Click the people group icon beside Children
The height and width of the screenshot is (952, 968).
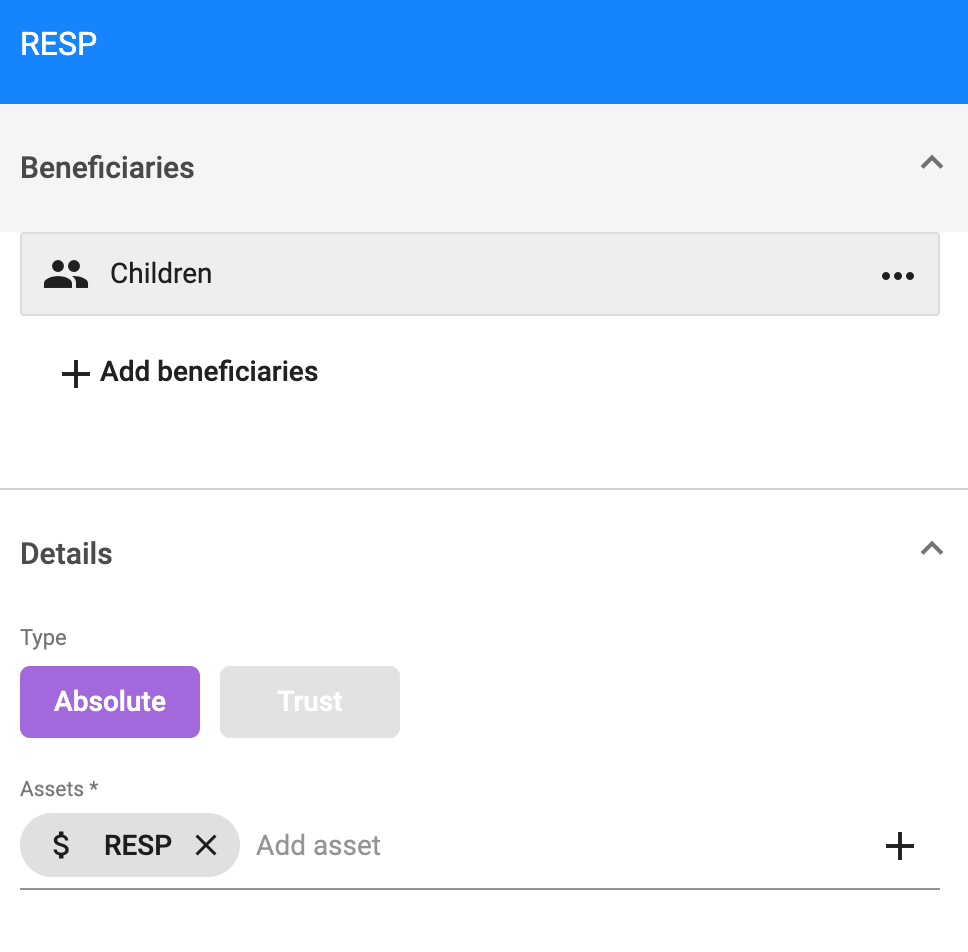(x=66, y=274)
